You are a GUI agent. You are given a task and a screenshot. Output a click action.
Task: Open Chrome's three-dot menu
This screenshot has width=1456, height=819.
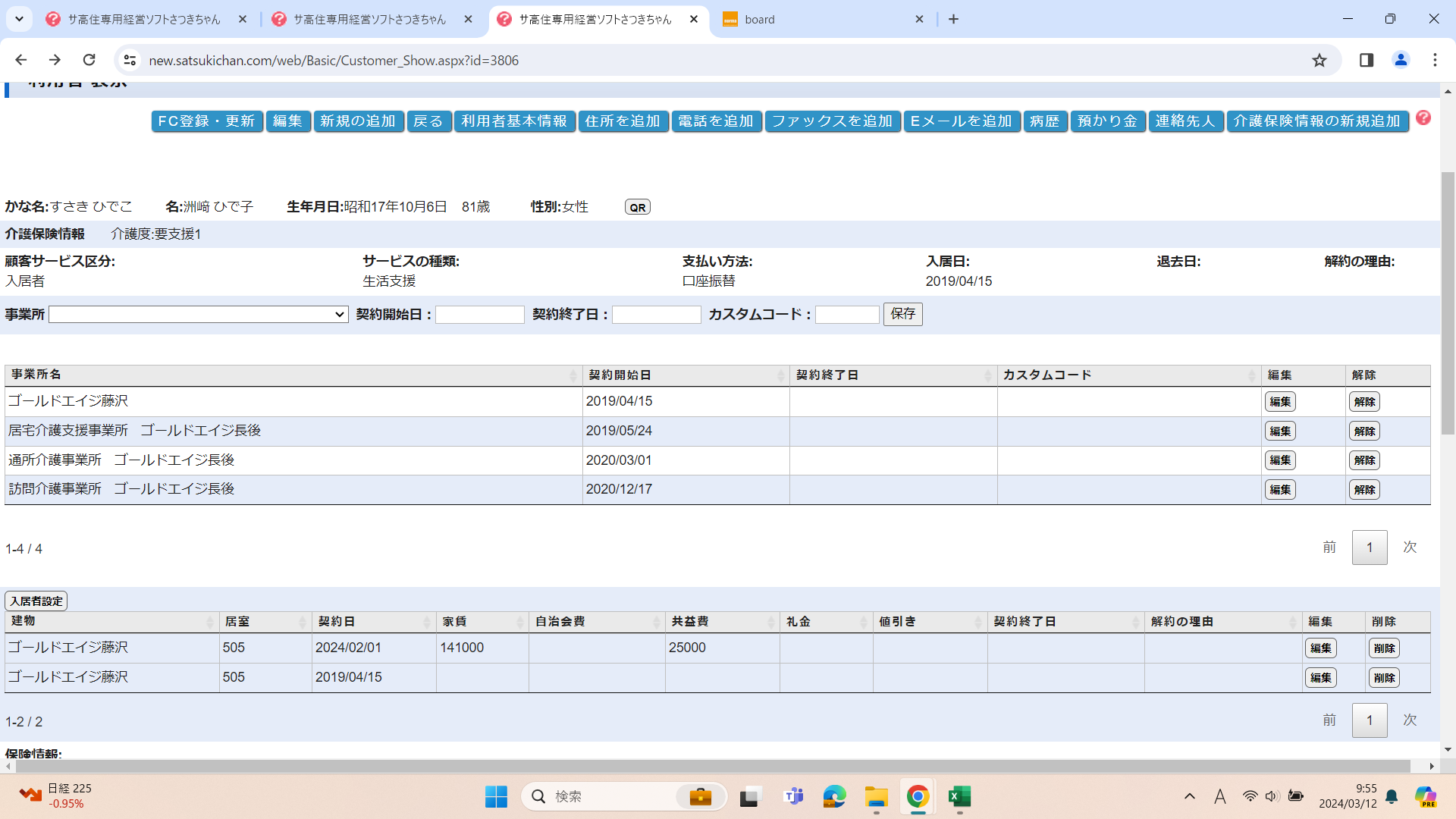pos(1435,60)
